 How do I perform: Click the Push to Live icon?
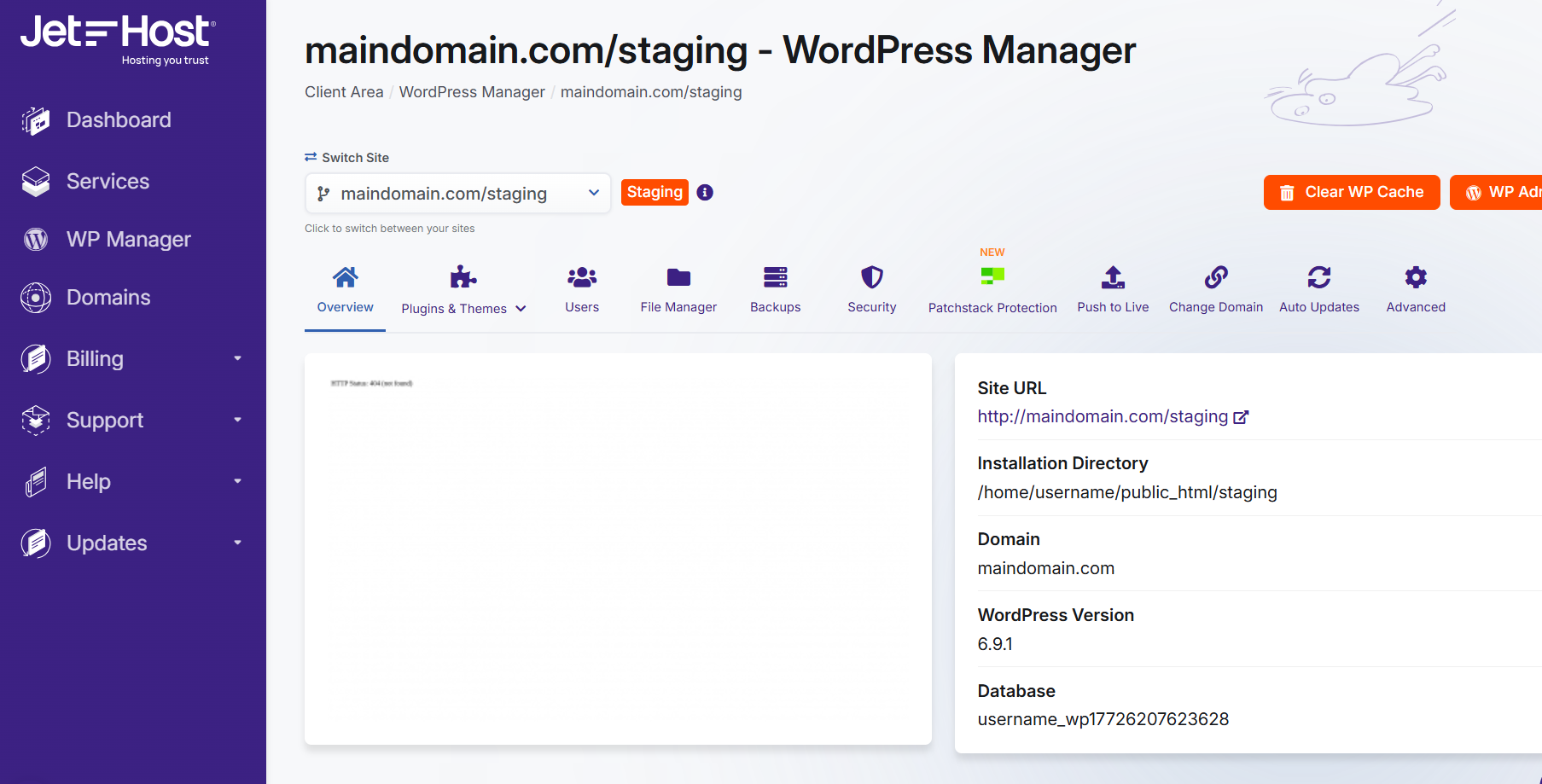[x=1113, y=290]
